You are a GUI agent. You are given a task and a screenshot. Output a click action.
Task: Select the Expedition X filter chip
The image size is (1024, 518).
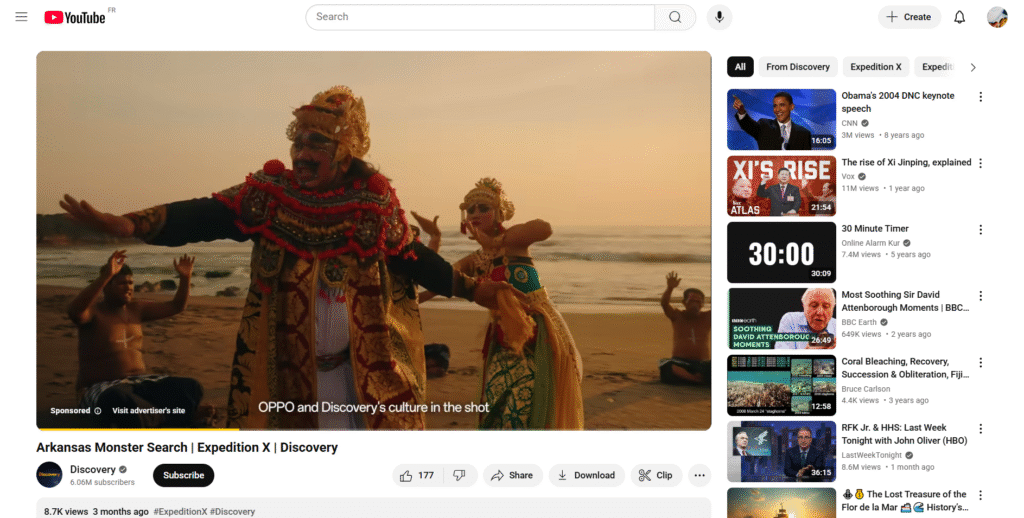point(875,67)
